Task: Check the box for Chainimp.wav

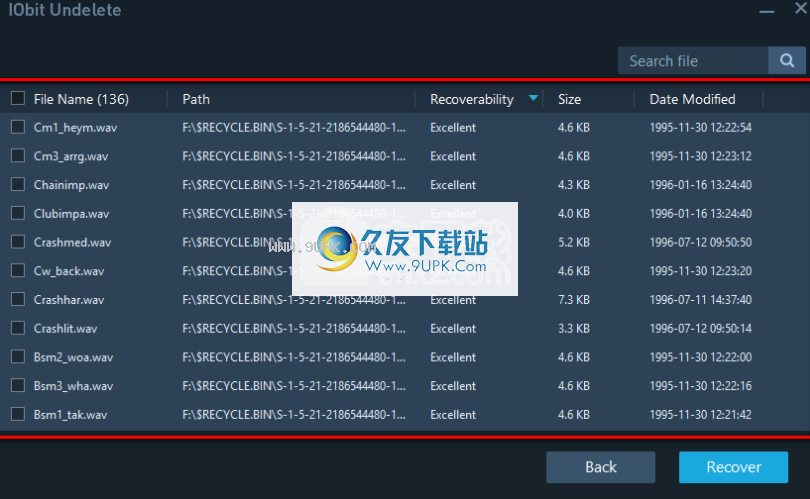Action: pyautogui.click(x=18, y=184)
